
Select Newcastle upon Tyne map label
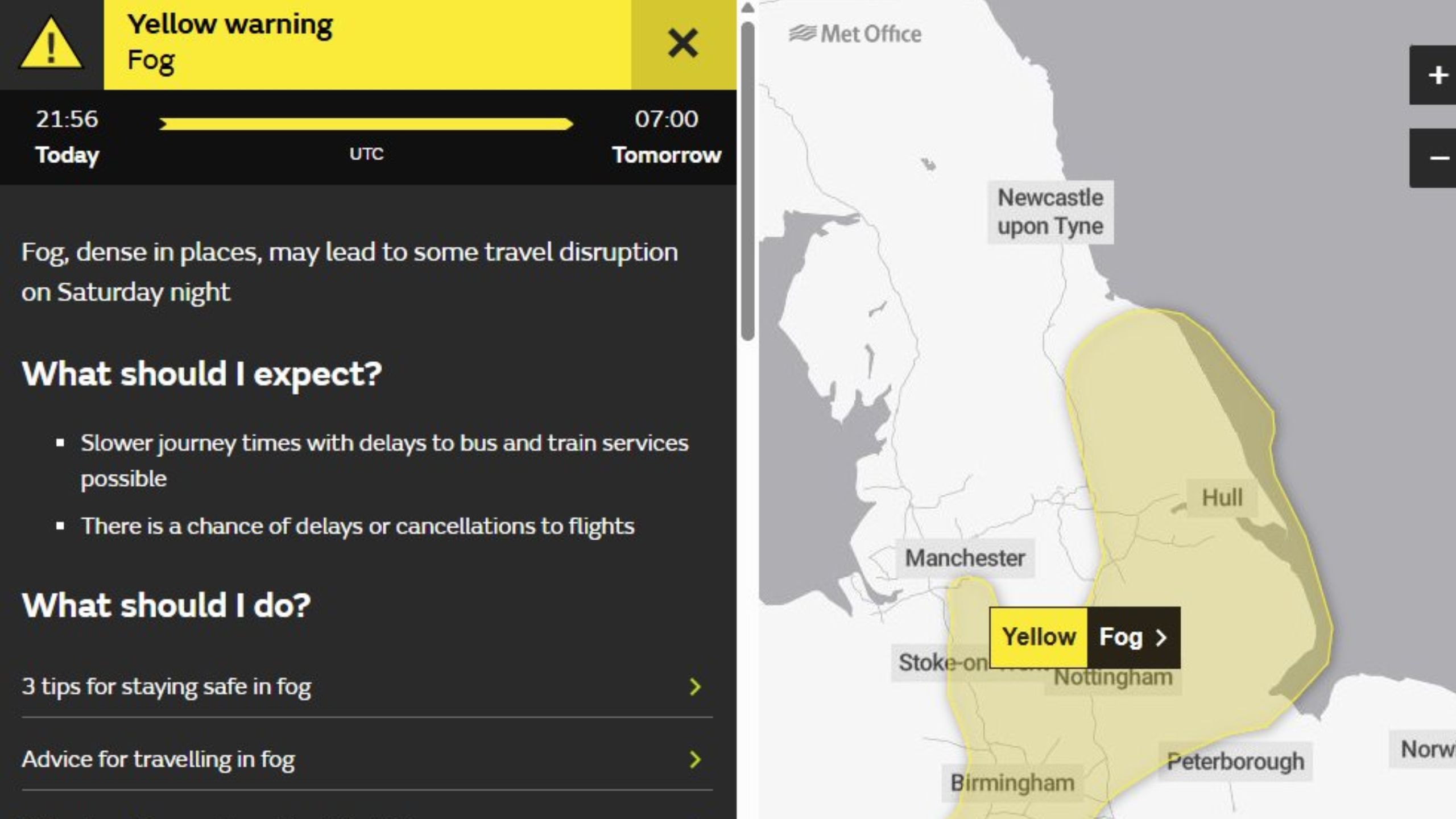[x=1050, y=212]
